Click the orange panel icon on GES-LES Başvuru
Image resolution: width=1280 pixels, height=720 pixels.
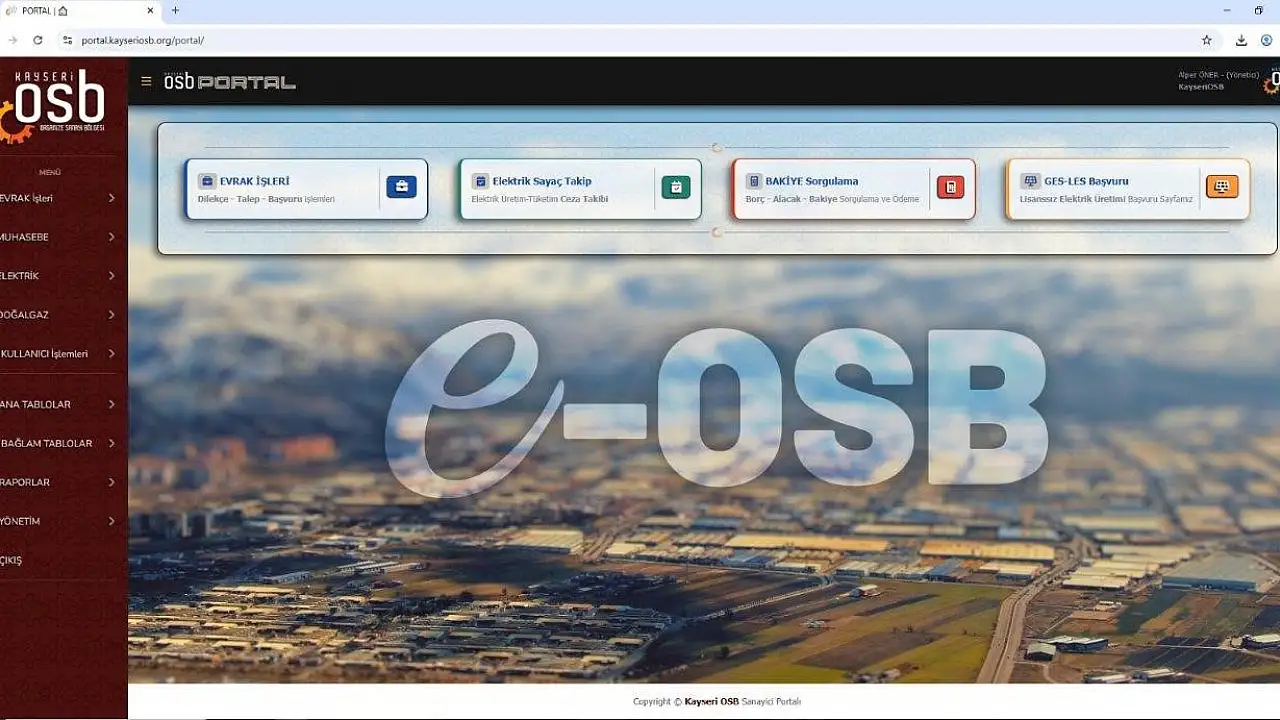(x=1221, y=187)
